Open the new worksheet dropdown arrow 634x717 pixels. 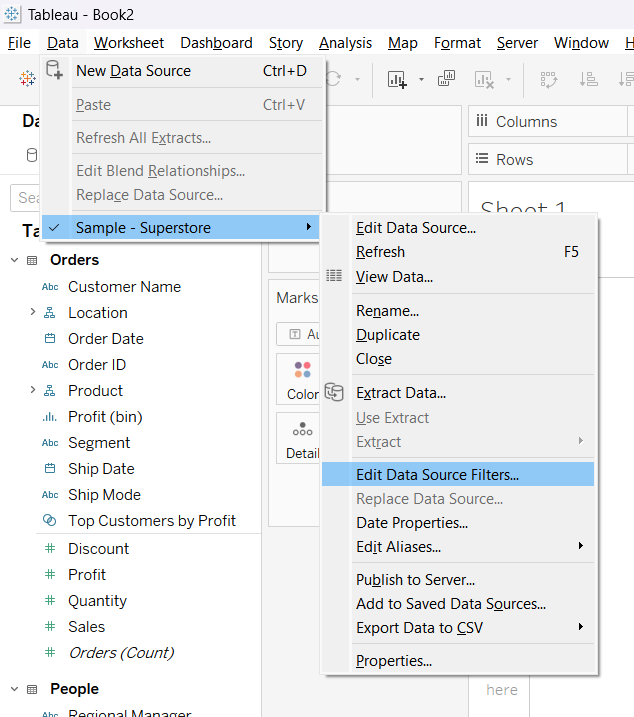(421, 79)
